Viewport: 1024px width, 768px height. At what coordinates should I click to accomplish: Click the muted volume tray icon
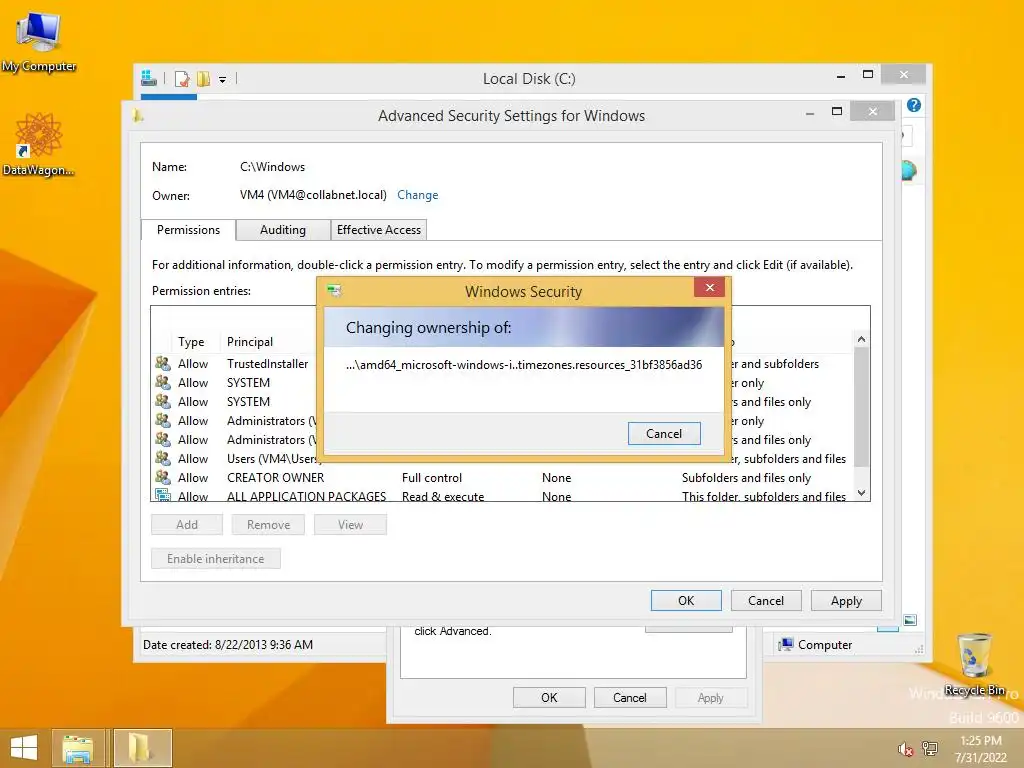coord(905,749)
